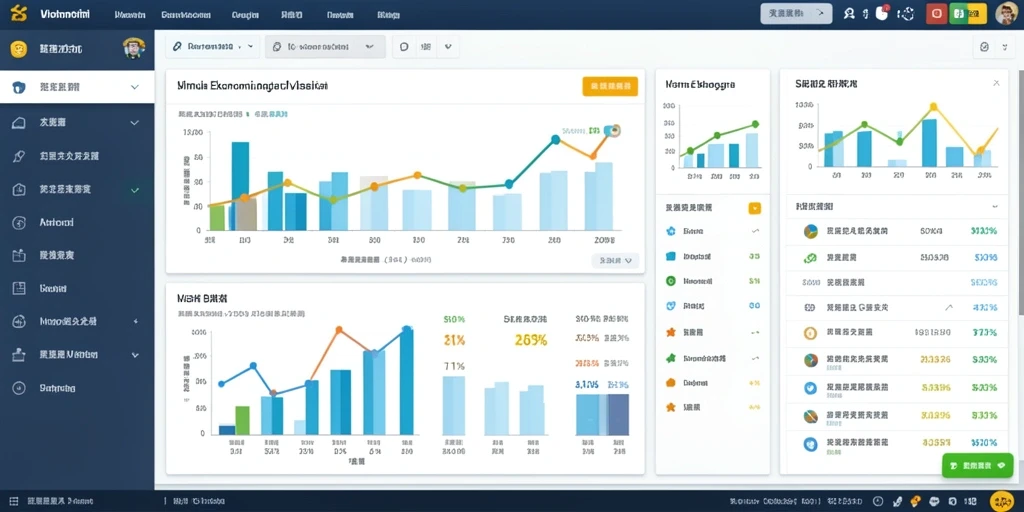The image size is (1024, 512).
Task: Collapse the chevron on the active shield sidebar item
Action: coord(135,87)
